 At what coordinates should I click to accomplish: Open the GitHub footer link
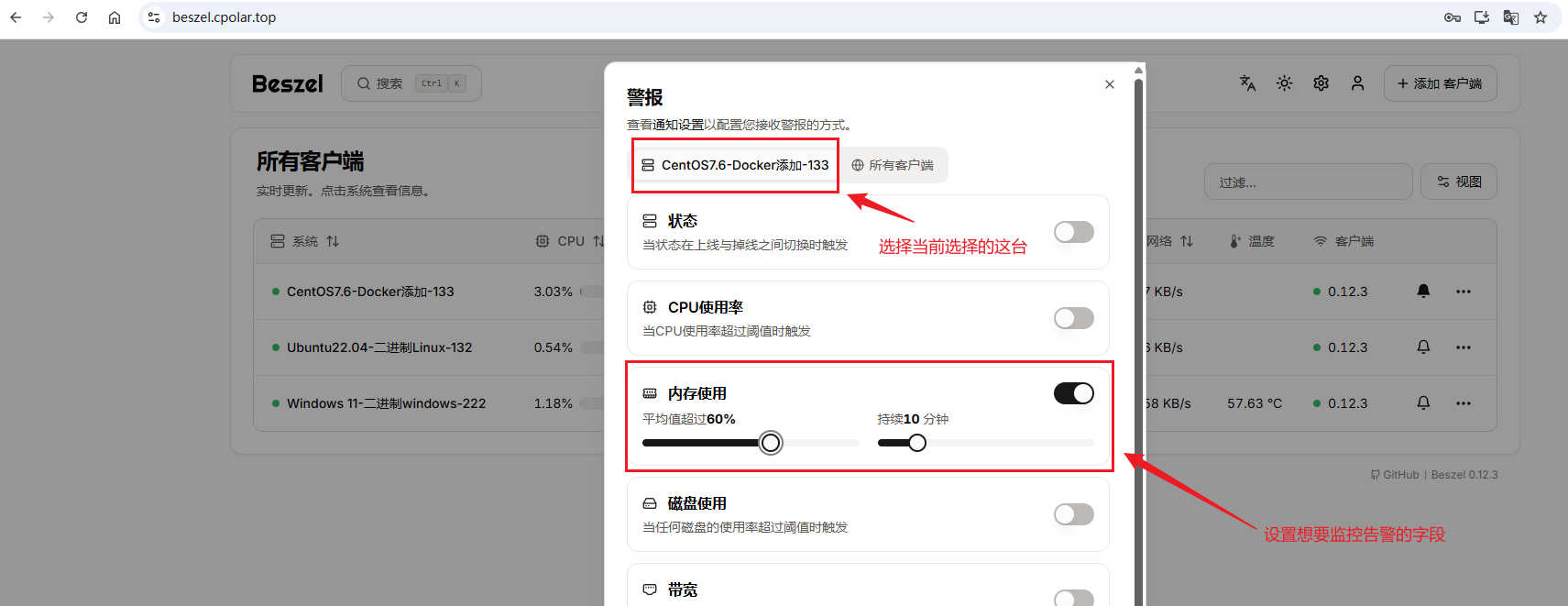pos(1395,475)
